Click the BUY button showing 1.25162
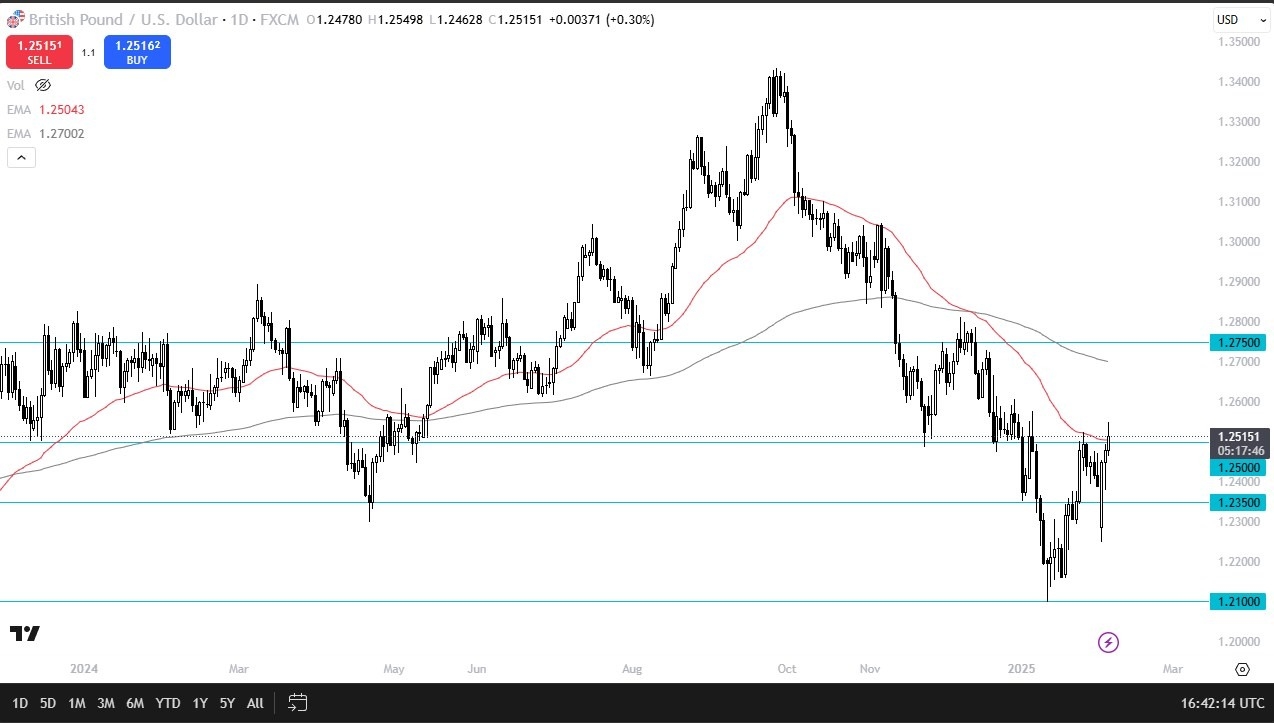The height and width of the screenshot is (723, 1274). [137, 51]
